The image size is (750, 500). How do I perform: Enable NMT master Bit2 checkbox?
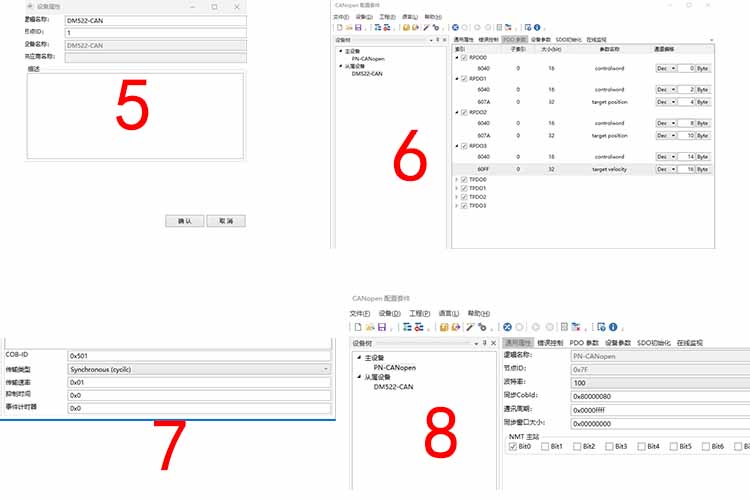pyautogui.click(x=577, y=446)
